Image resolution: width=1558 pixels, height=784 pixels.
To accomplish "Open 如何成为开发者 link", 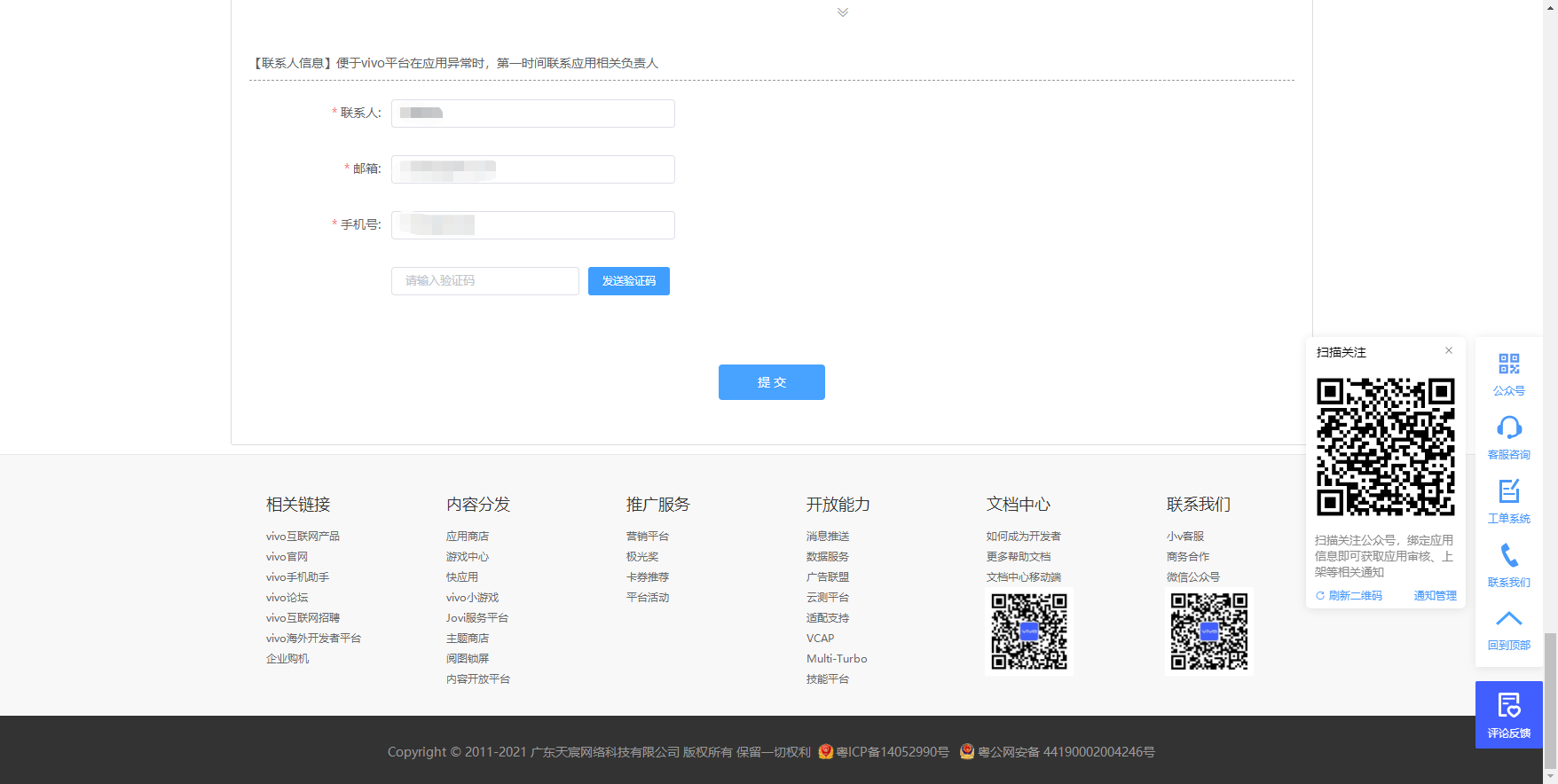I will click(x=1024, y=537).
